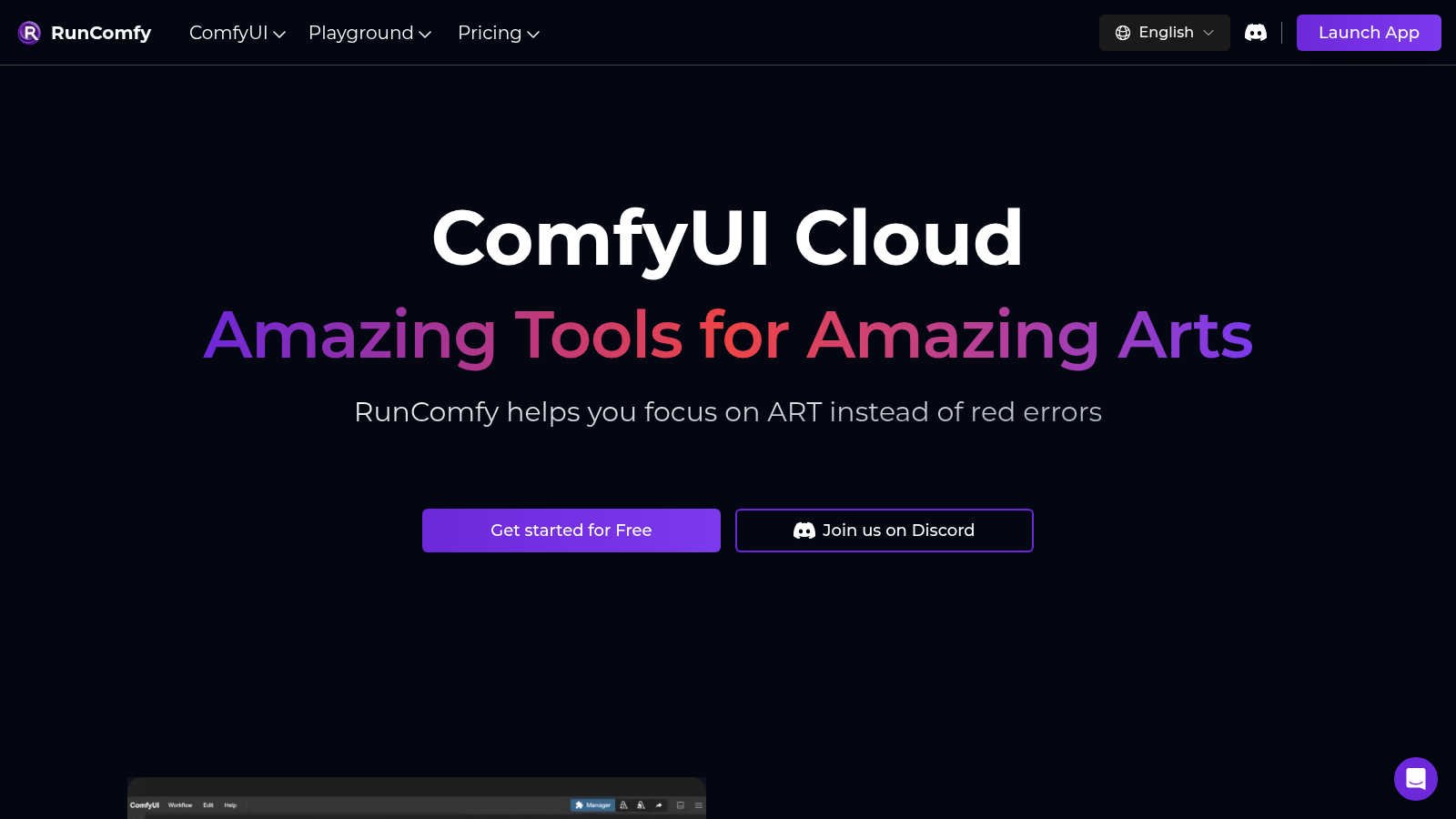Open Discord via the header Discord icon
The image size is (1456, 819).
click(1256, 33)
